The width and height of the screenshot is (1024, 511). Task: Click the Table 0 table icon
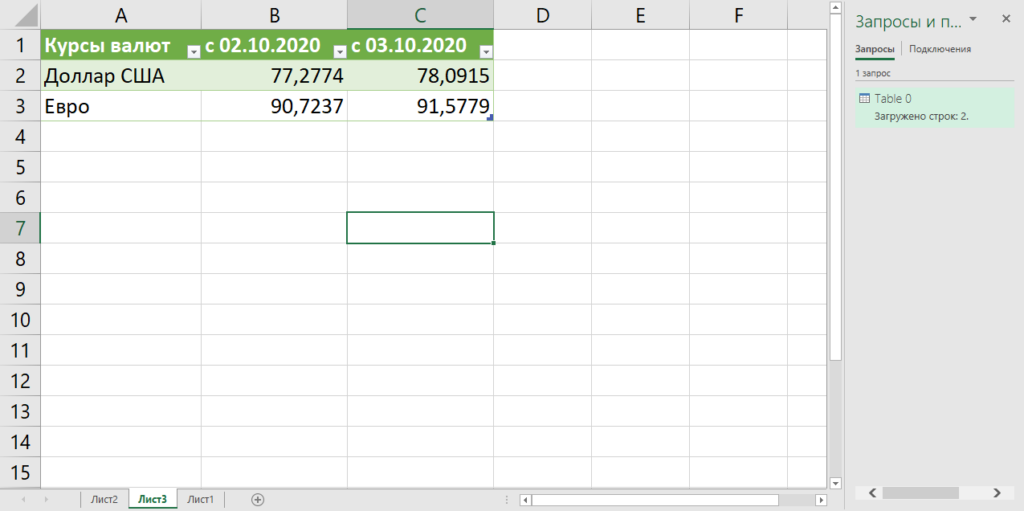coord(863,99)
